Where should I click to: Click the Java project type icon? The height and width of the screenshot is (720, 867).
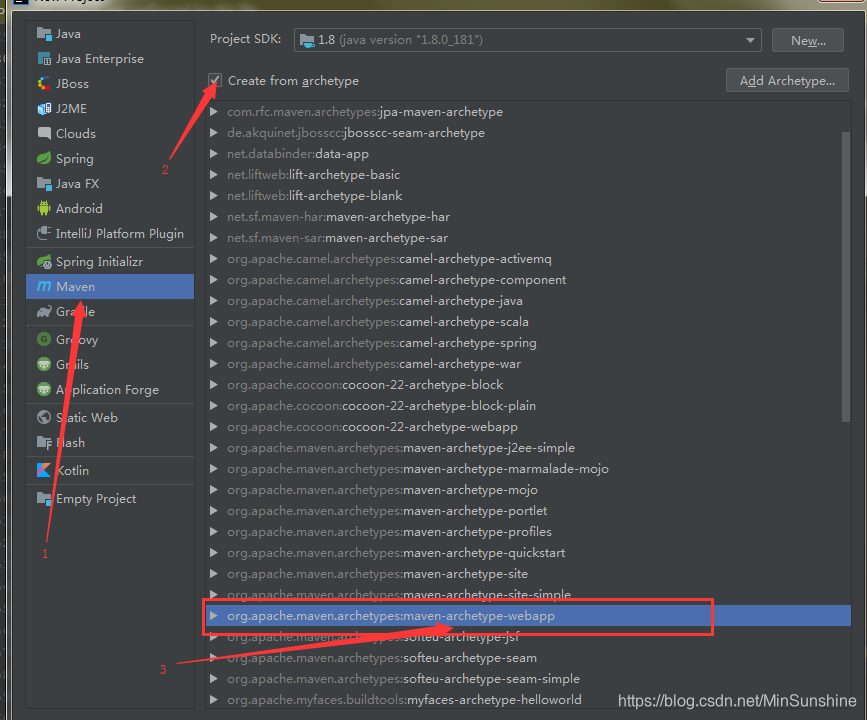click(x=44, y=34)
